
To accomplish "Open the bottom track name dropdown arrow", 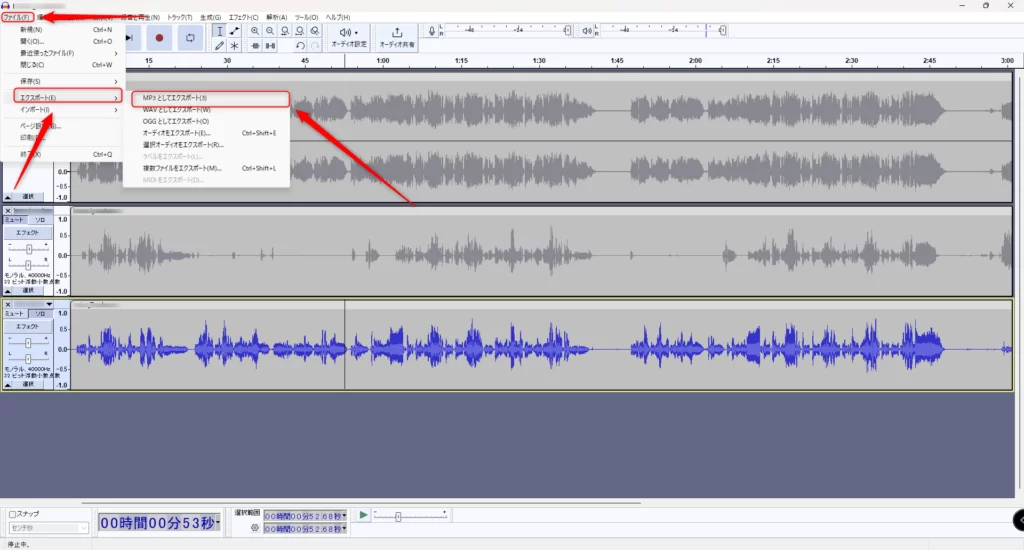I will pos(48,304).
